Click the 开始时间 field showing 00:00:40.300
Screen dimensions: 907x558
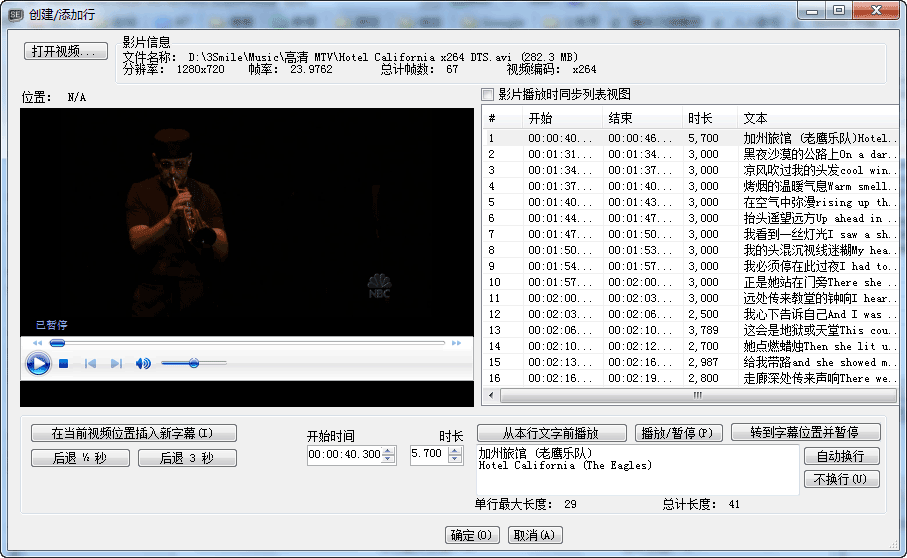[345, 454]
